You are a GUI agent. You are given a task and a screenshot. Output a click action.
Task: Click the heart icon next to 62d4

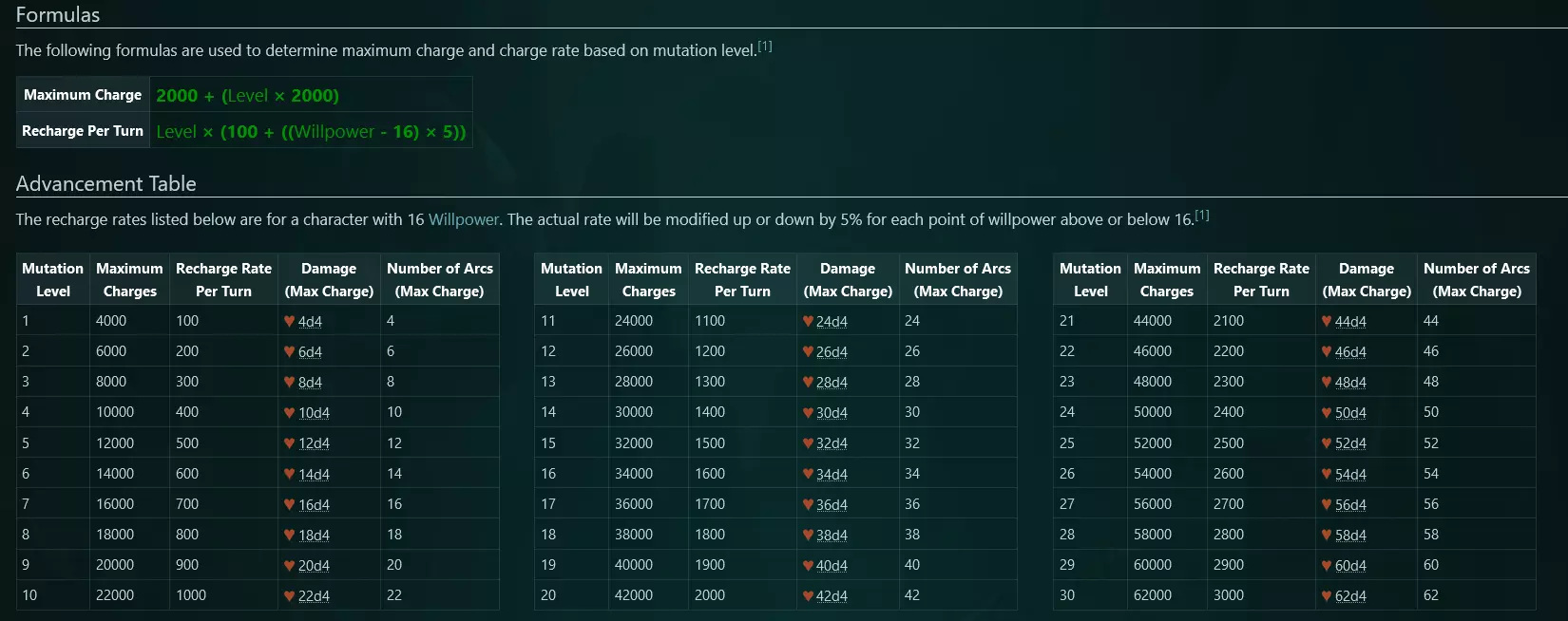pos(1327,596)
